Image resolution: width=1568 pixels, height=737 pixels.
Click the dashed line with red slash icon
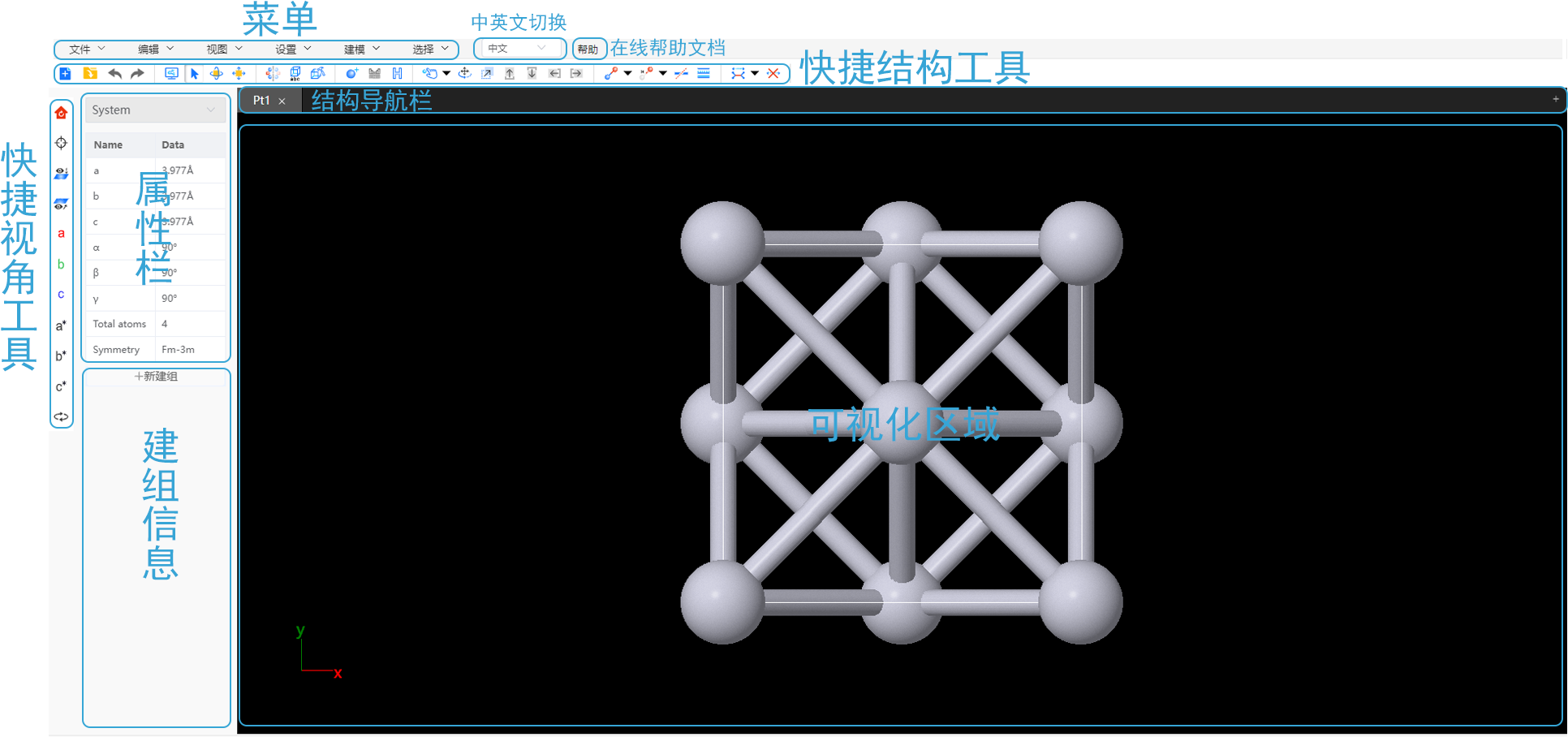point(681,74)
